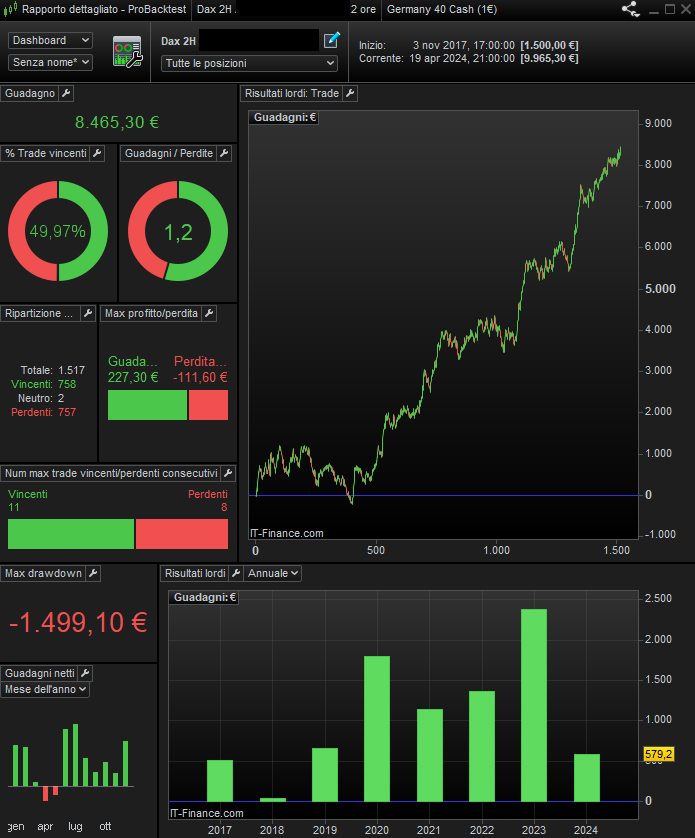Click the redacted Dax 2H name field
Image resolution: width=695 pixels, height=838 pixels.
coord(259,41)
